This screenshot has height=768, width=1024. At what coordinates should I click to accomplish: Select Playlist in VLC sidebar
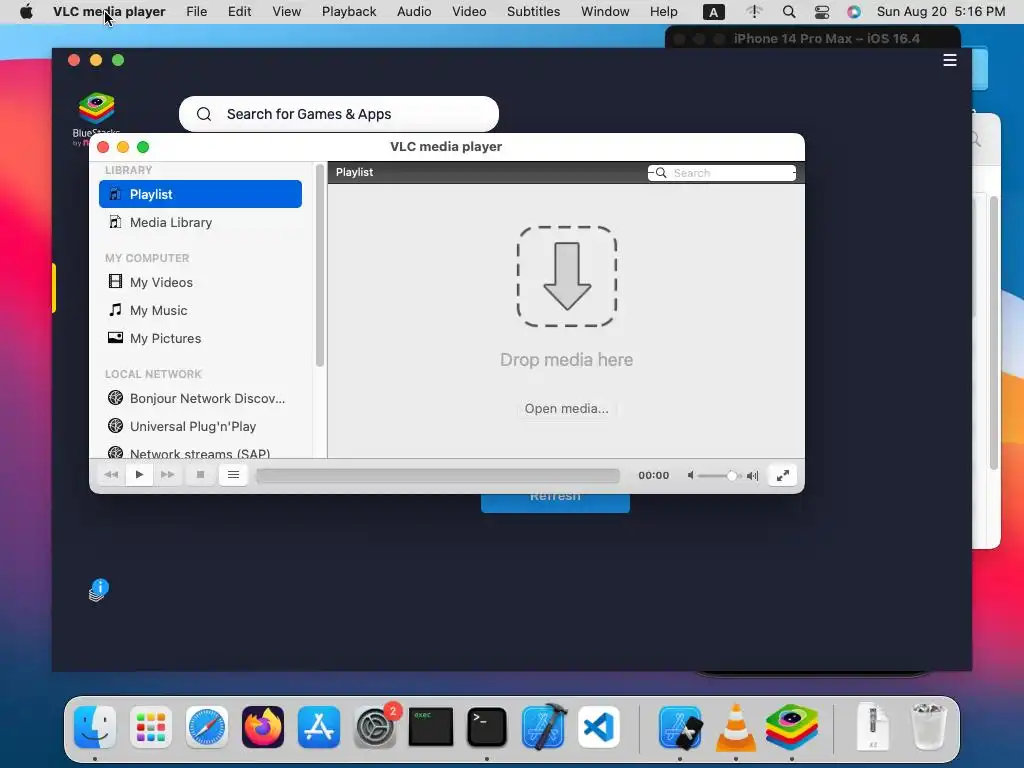[x=200, y=194]
